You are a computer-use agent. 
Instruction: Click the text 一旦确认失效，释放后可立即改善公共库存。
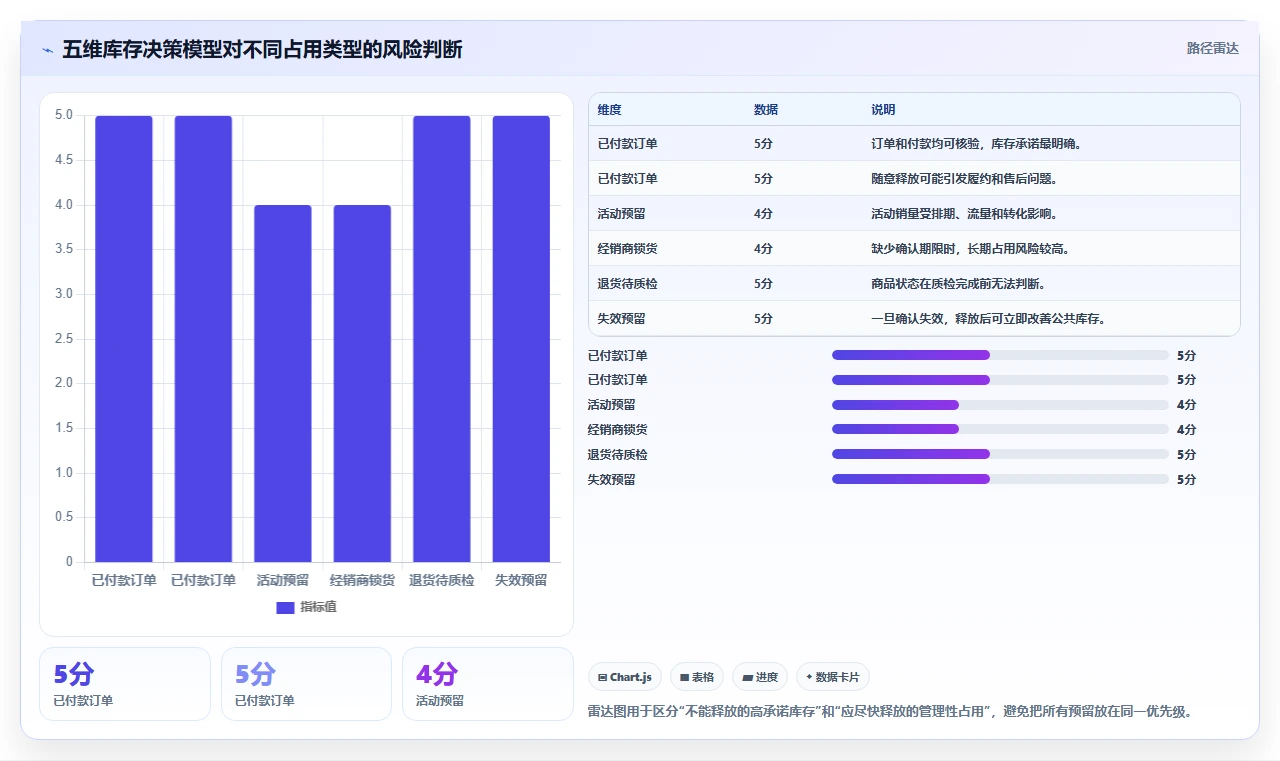click(x=990, y=319)
